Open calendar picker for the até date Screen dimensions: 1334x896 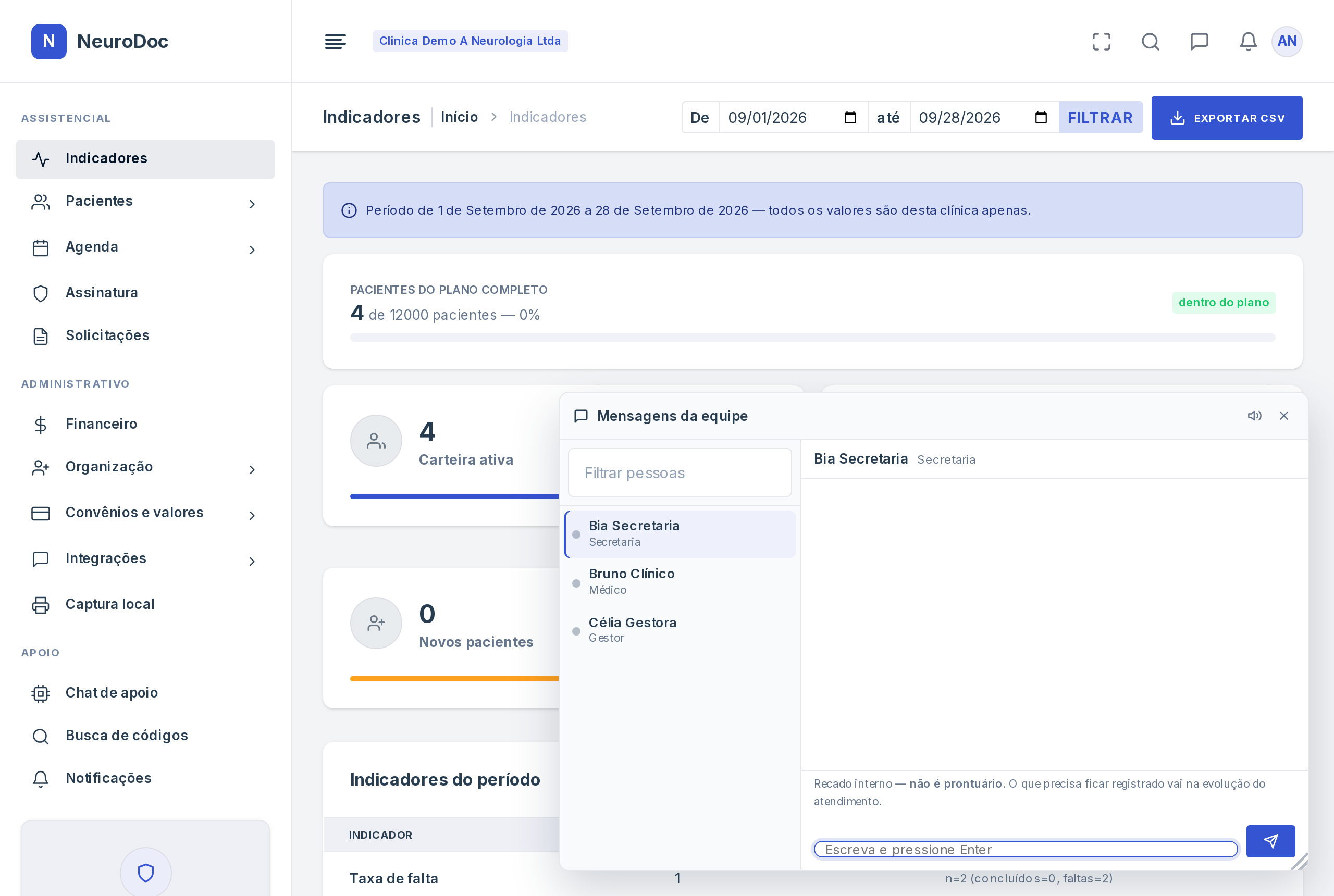point(1041,117)
